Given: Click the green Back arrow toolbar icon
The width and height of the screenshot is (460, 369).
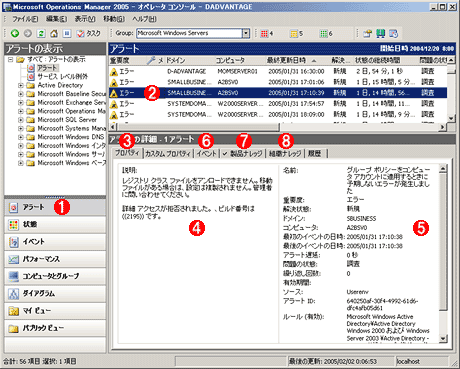Looking at the screenshot, I should click(x=15, y=33).
